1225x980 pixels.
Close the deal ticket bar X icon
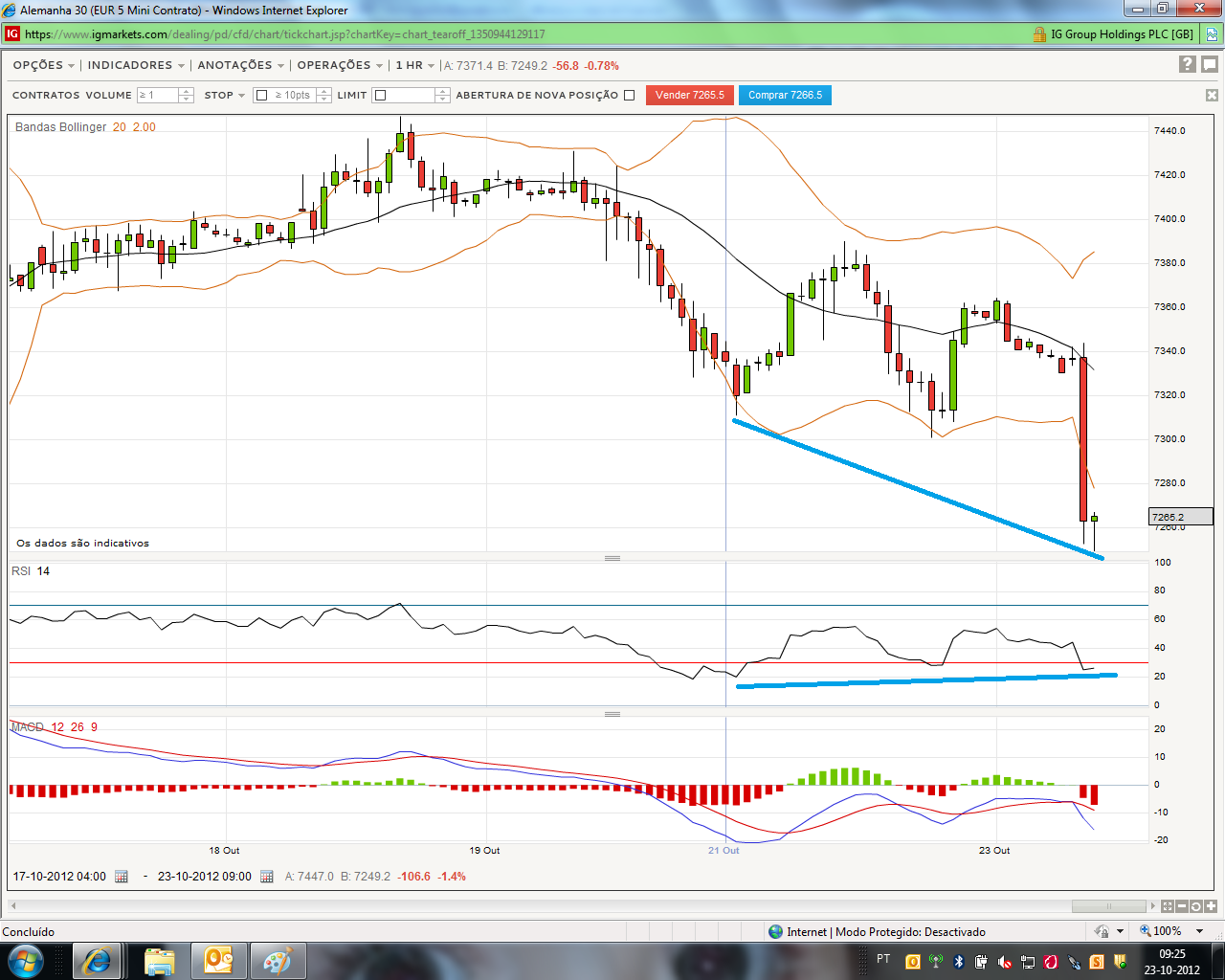coord(1212,95)
